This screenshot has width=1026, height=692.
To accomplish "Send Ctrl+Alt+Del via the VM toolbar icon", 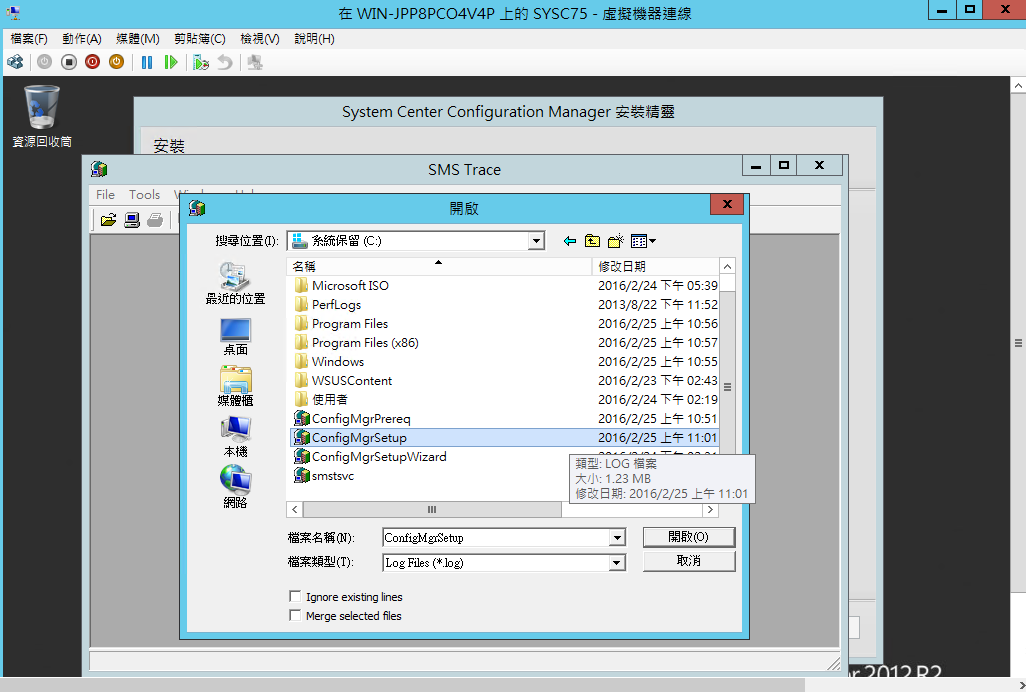I will [15, 62].
